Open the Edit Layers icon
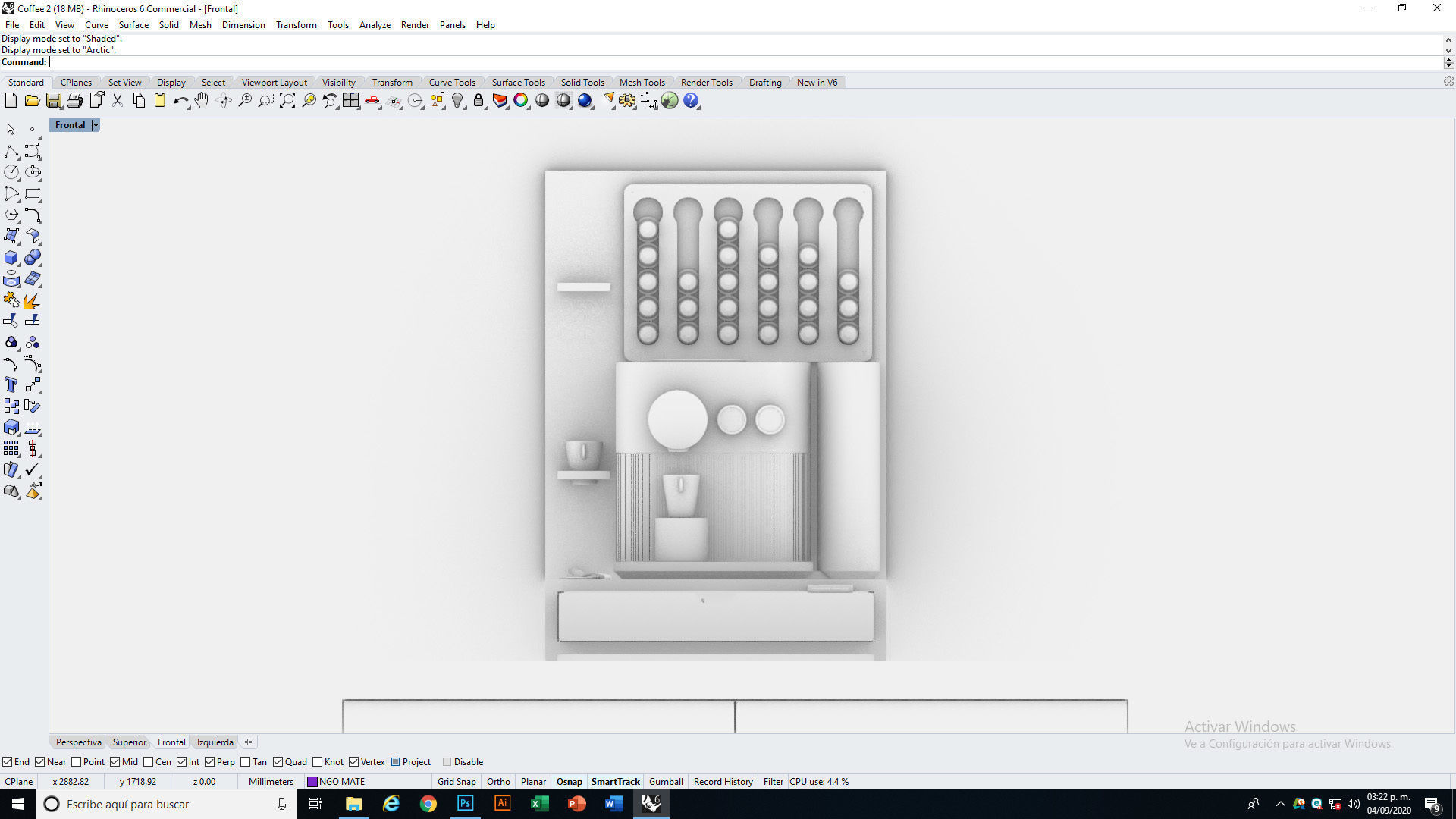 pos(500,101)
